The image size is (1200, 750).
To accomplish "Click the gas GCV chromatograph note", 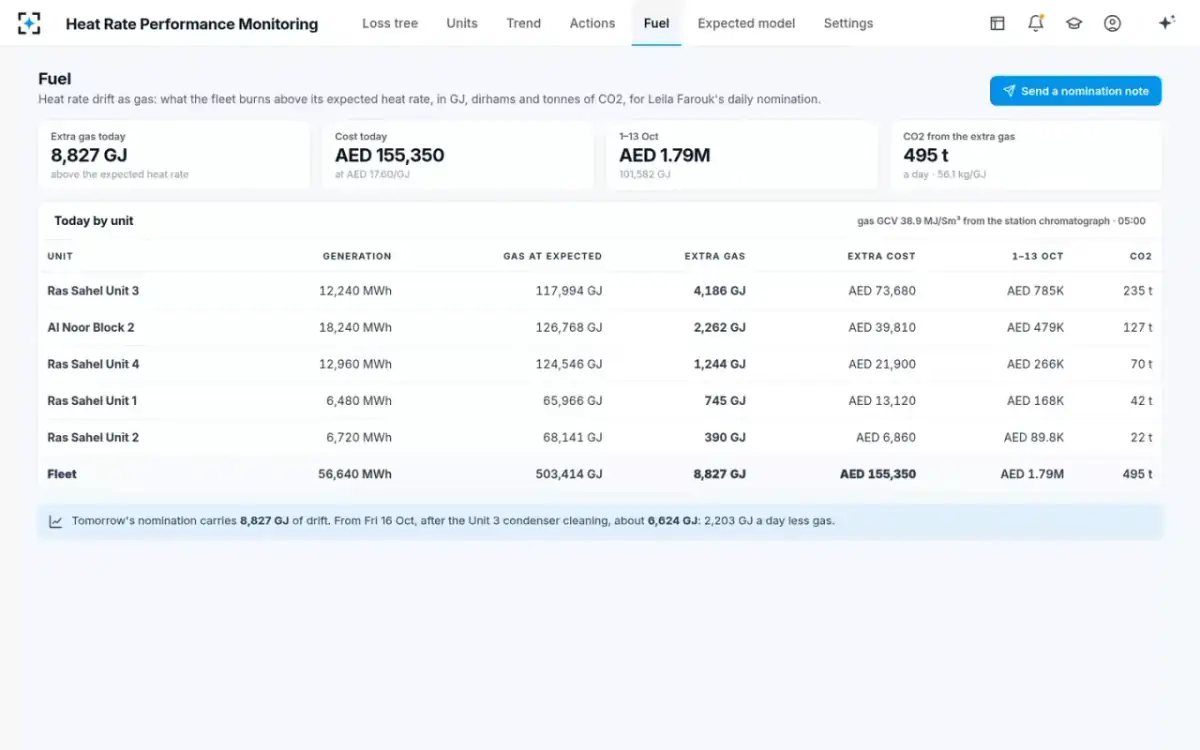I will tap(1001, 221).
